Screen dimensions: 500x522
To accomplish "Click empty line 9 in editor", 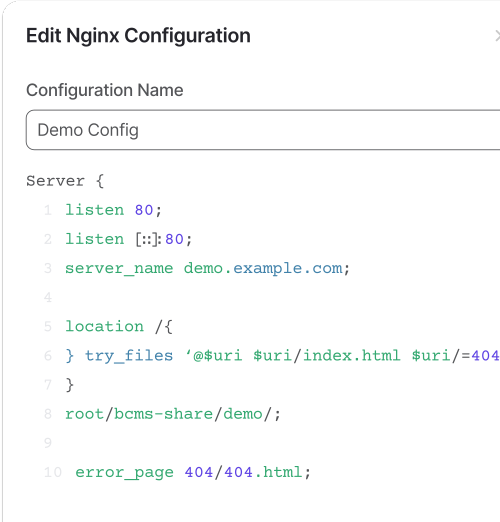I will (x=48, y=443).
